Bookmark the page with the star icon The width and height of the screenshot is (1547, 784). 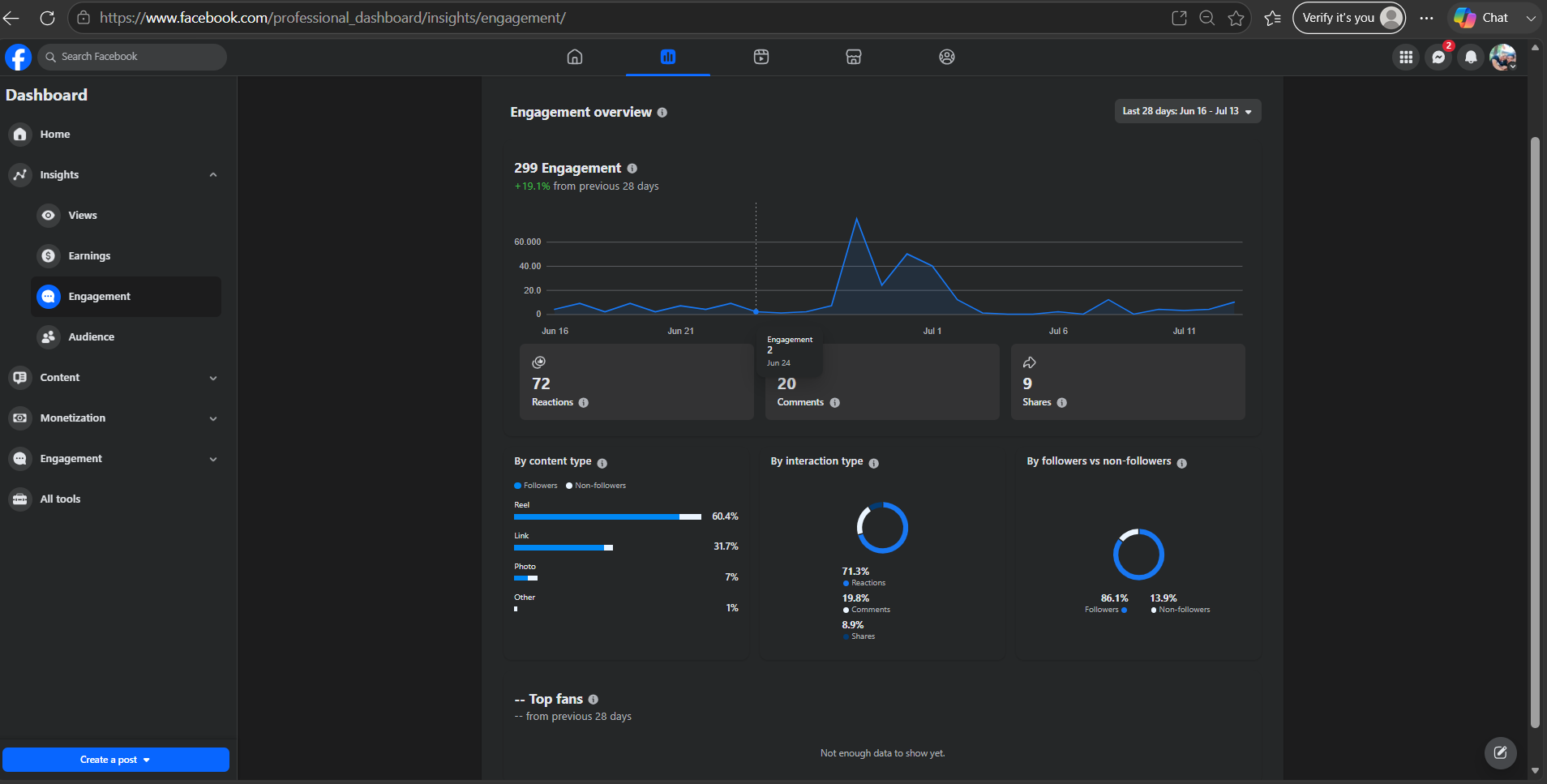coord(1236,18)
